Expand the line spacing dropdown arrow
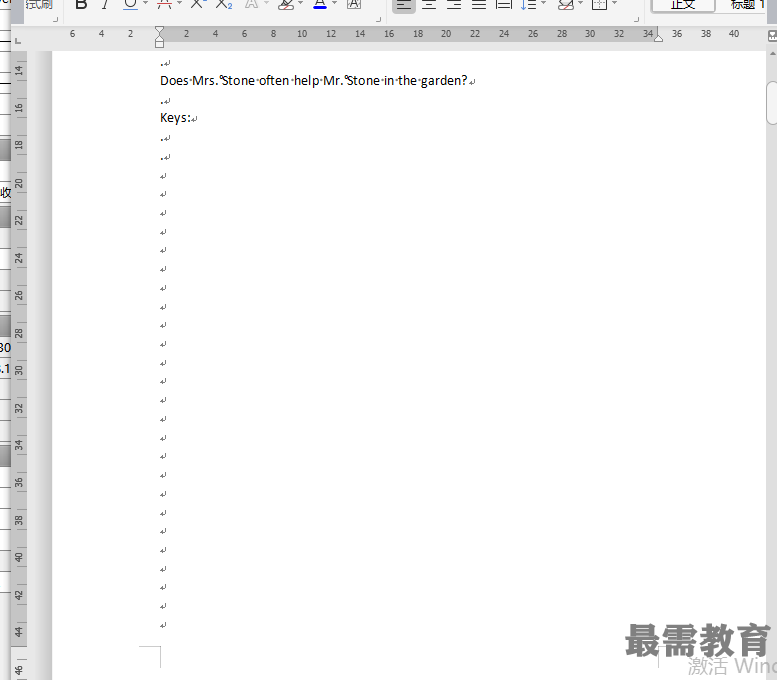 pos(544,3)
